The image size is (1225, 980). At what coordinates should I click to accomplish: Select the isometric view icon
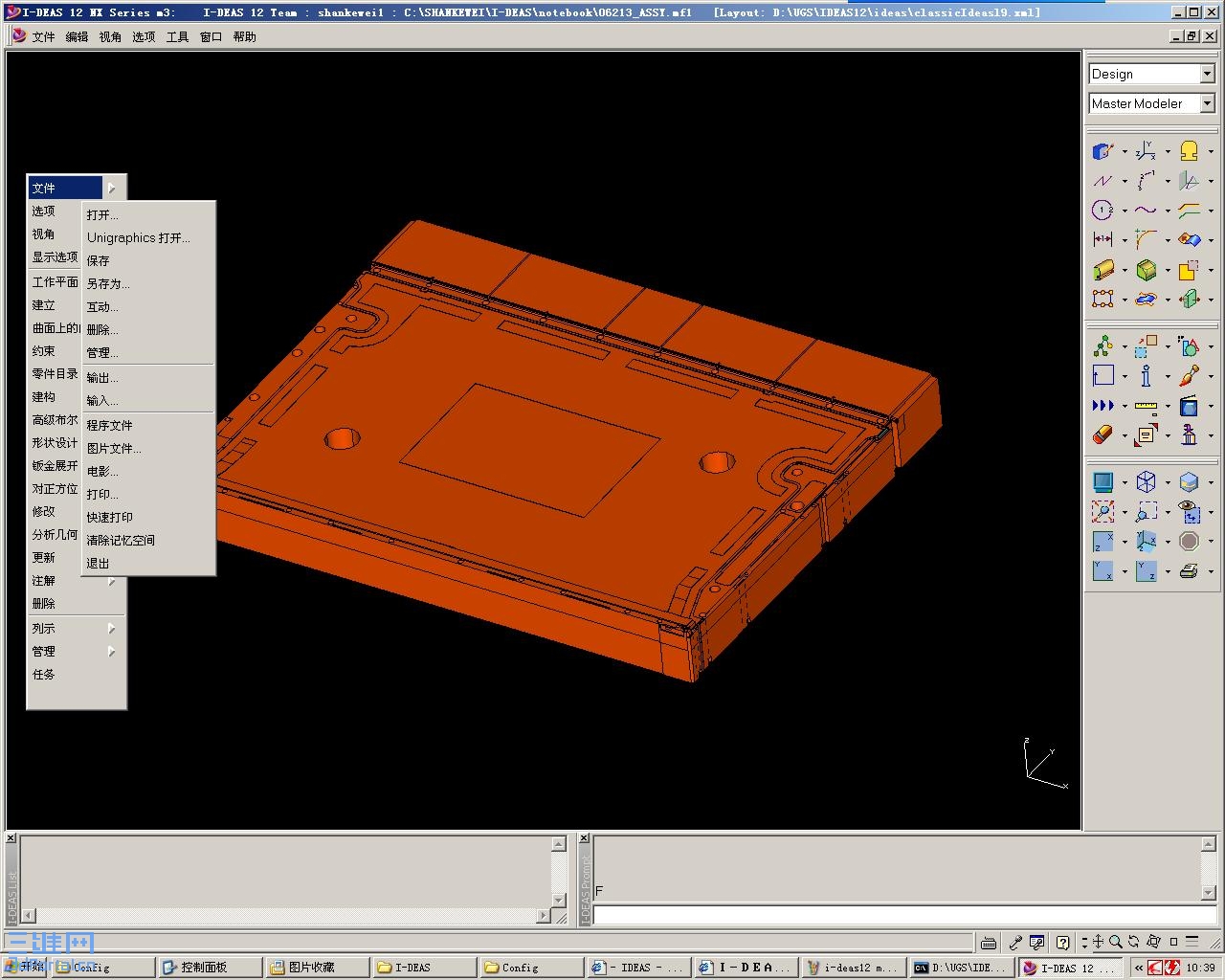[x=1146, y=542]
